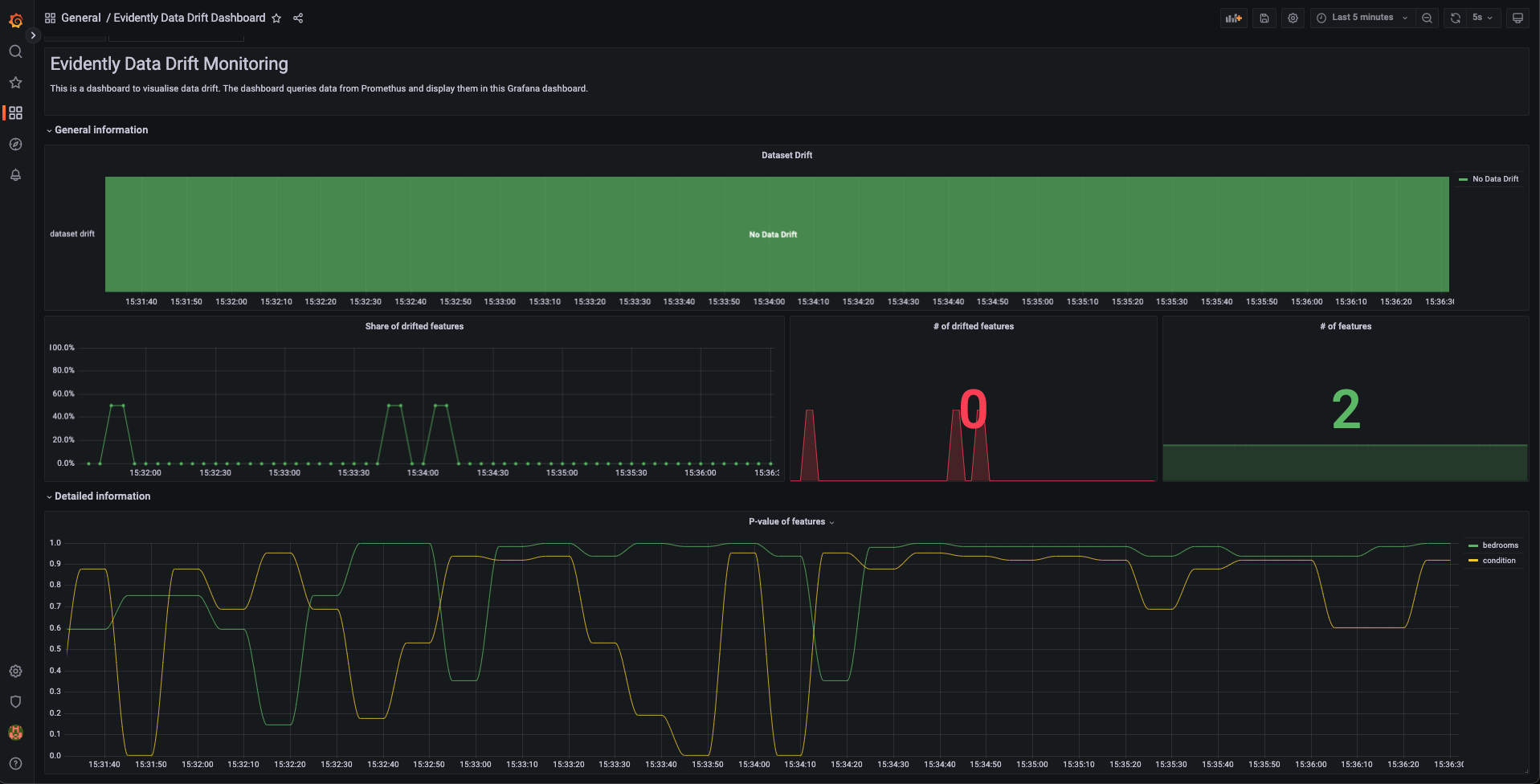Click the green 2 features value
This screenshot has height=784, width=1540.
[1346, 410]
